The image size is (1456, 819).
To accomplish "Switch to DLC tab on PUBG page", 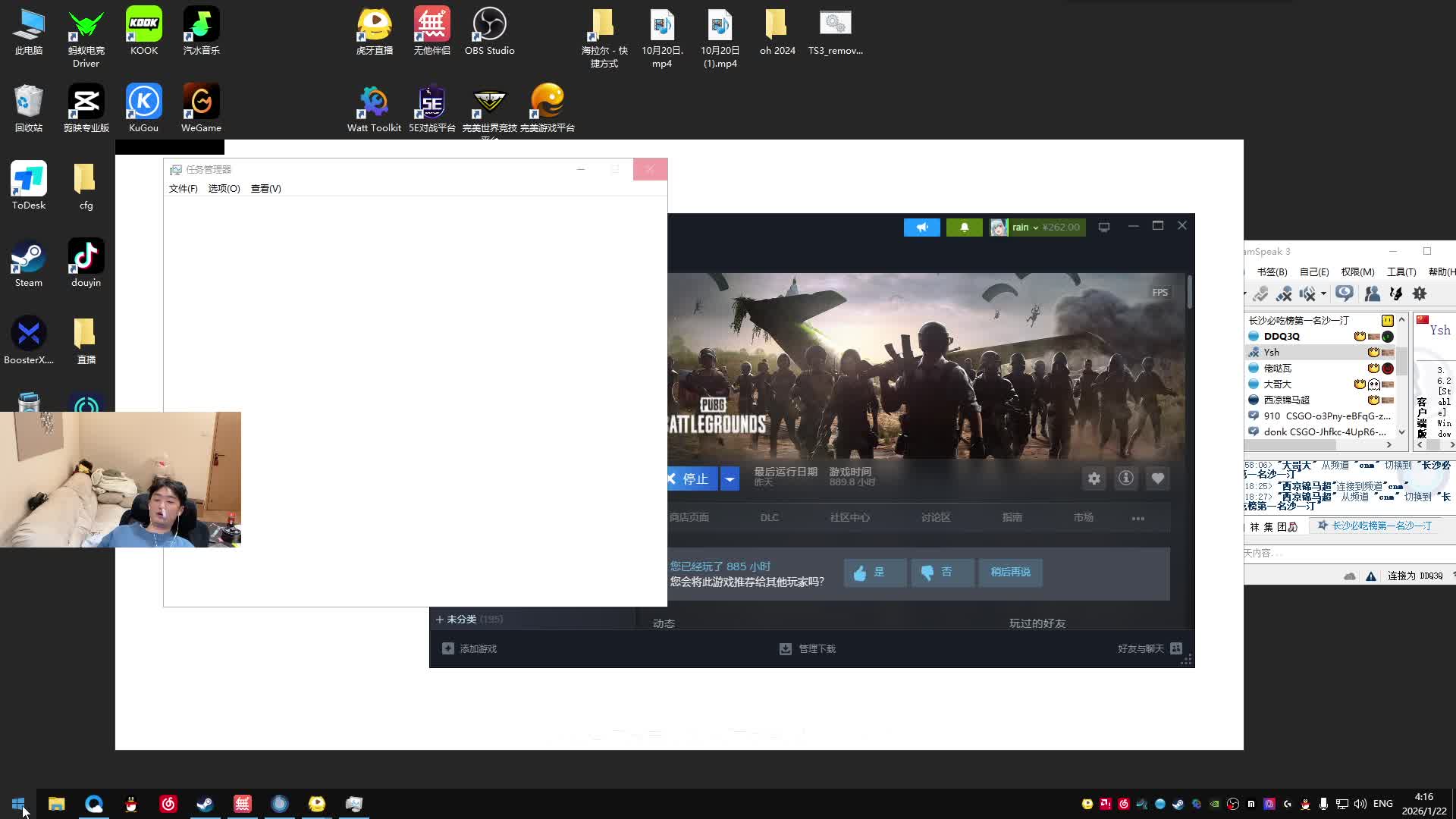I will 769,518.
